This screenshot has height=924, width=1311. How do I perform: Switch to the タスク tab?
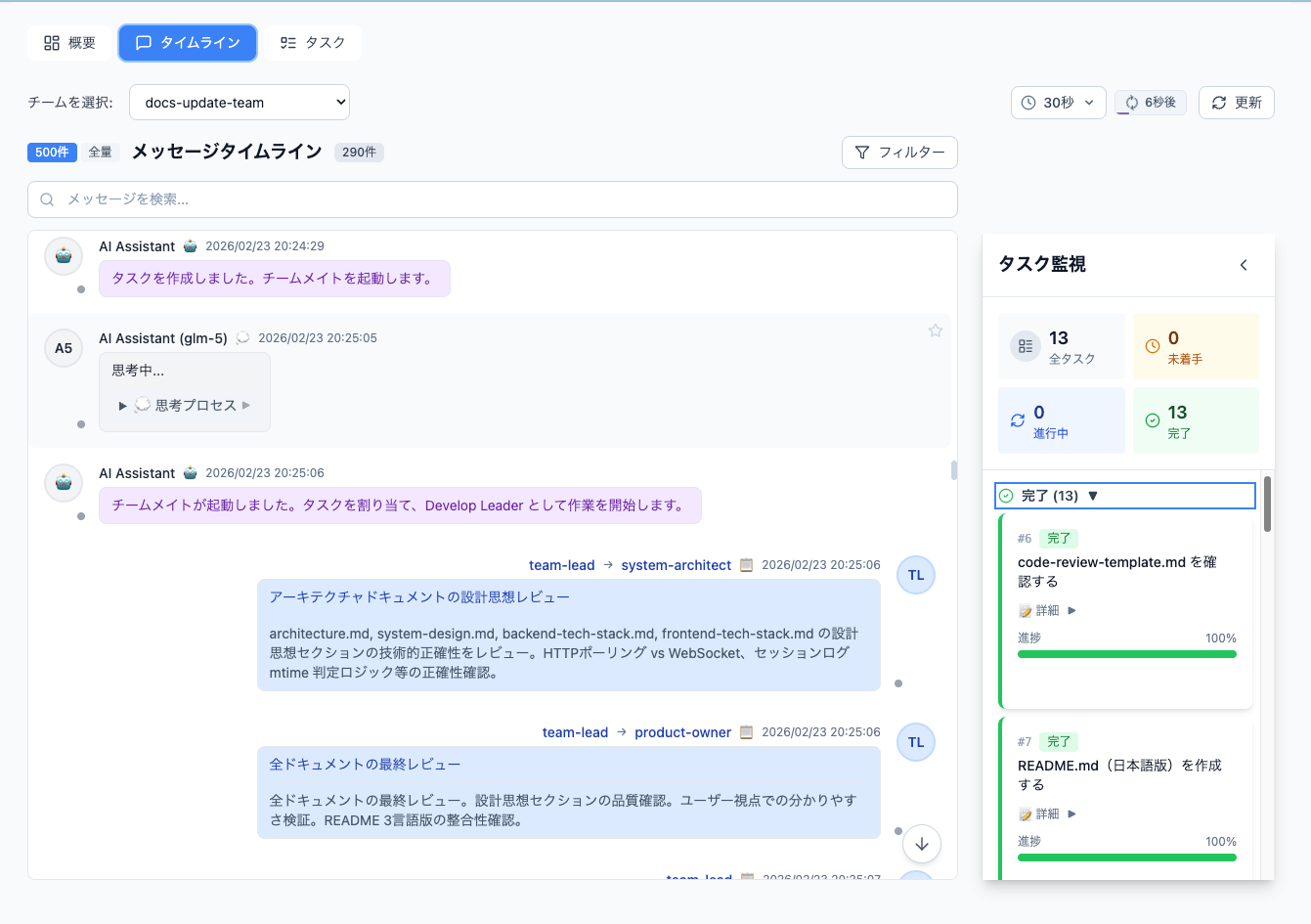312,42
